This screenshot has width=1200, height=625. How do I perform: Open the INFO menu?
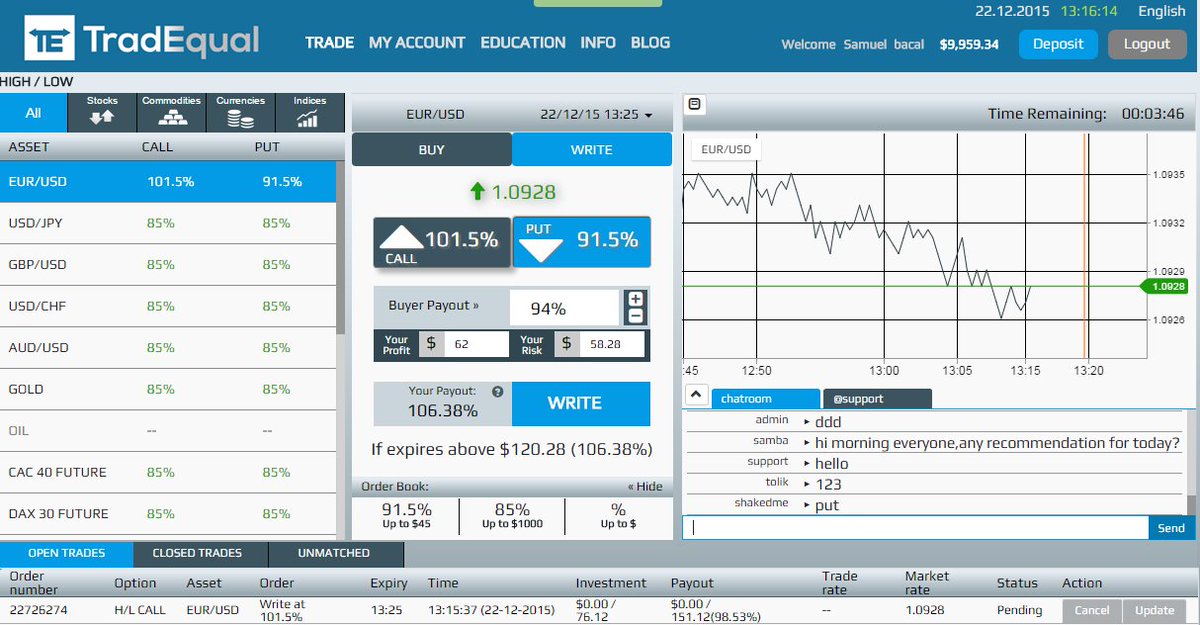pyautogui.click(x=598, y=43)
